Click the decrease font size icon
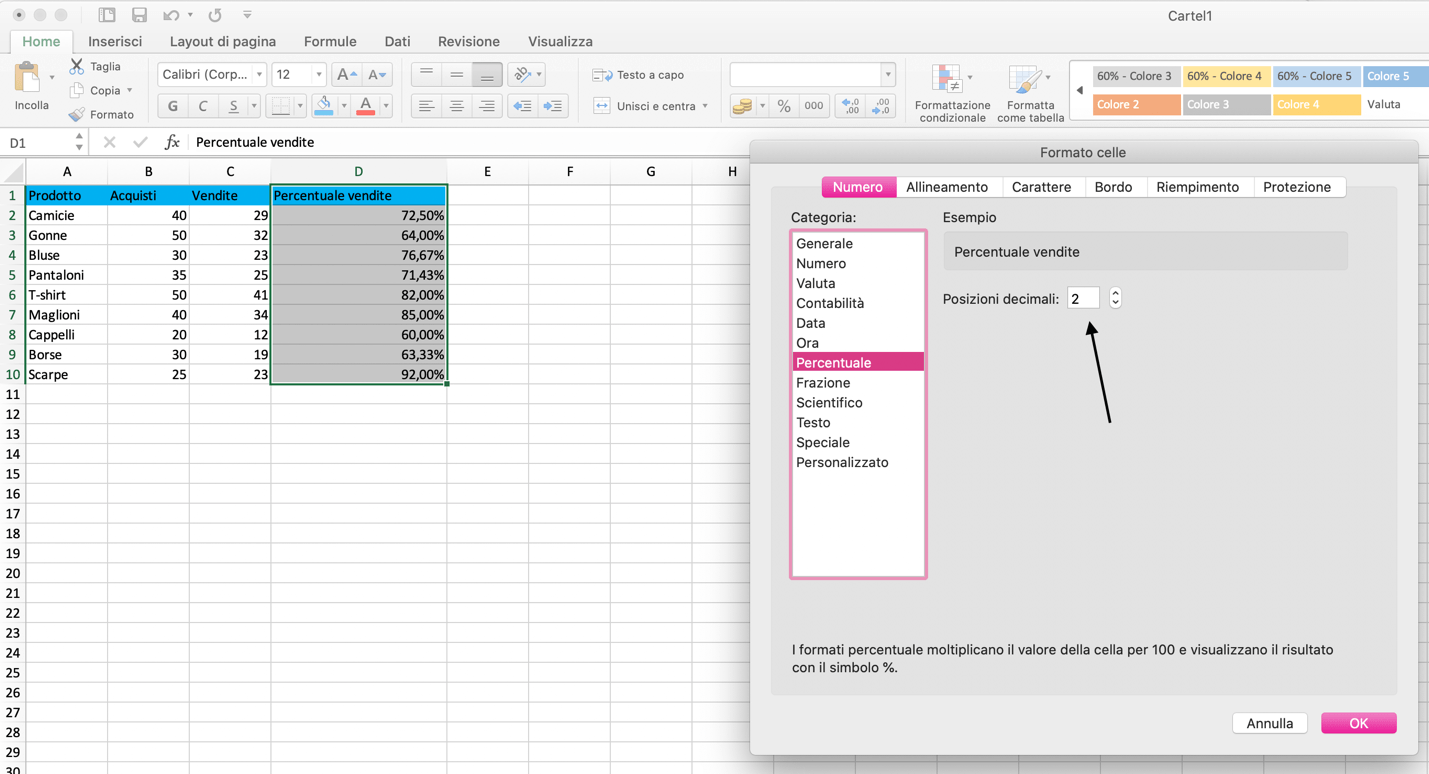1429x774 pixels. click(377, 75)
